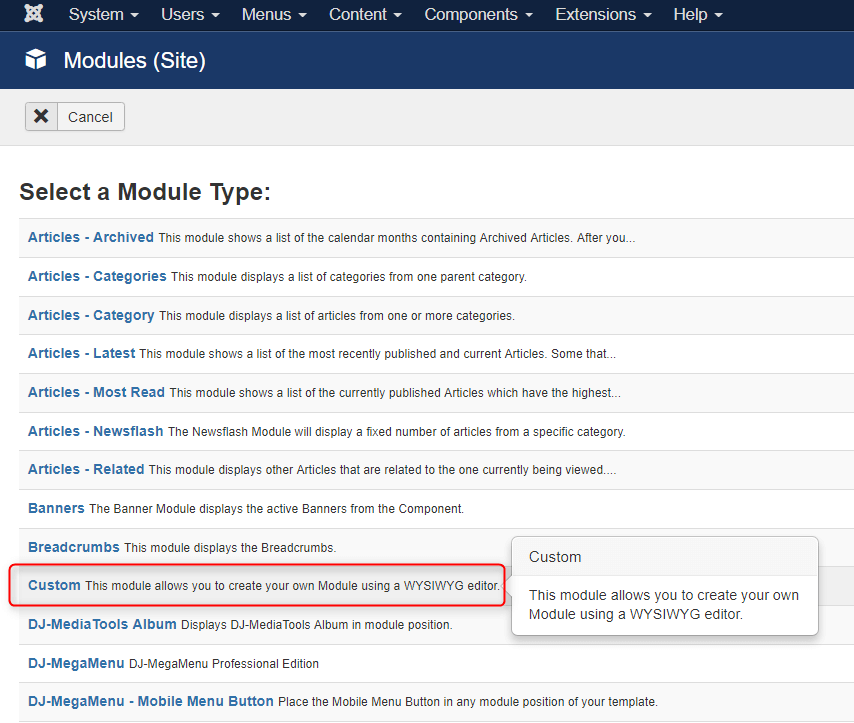The width and height of the screenshot is (854, 723).
Task: Open the Menus dropdown
Action: point(274,14)
